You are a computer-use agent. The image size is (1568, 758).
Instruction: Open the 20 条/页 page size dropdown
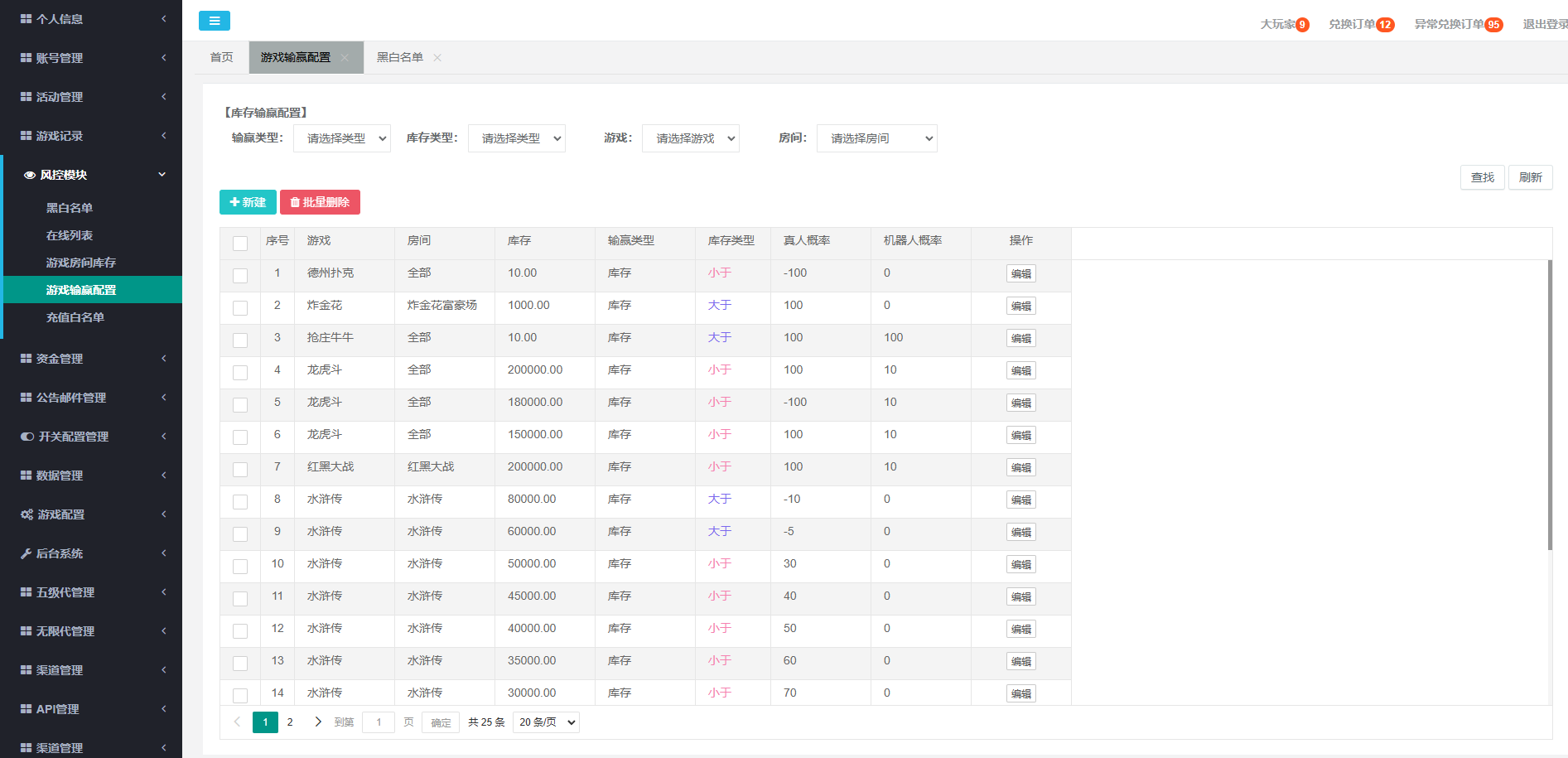click(x=546, y=722)
